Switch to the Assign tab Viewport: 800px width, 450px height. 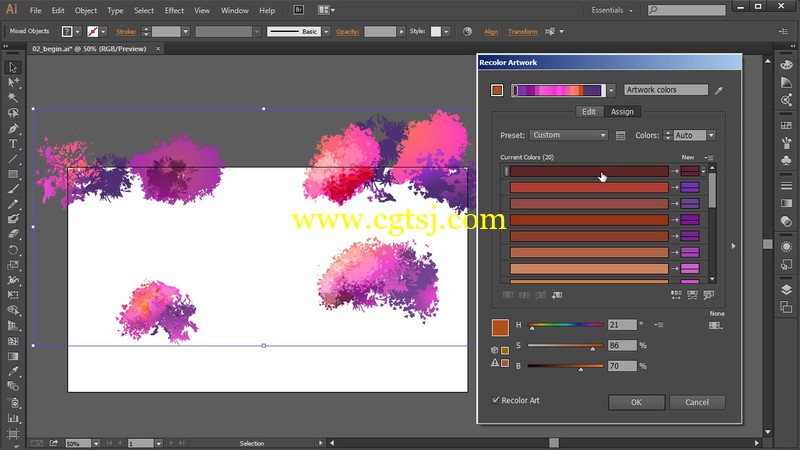coord(622,112)
